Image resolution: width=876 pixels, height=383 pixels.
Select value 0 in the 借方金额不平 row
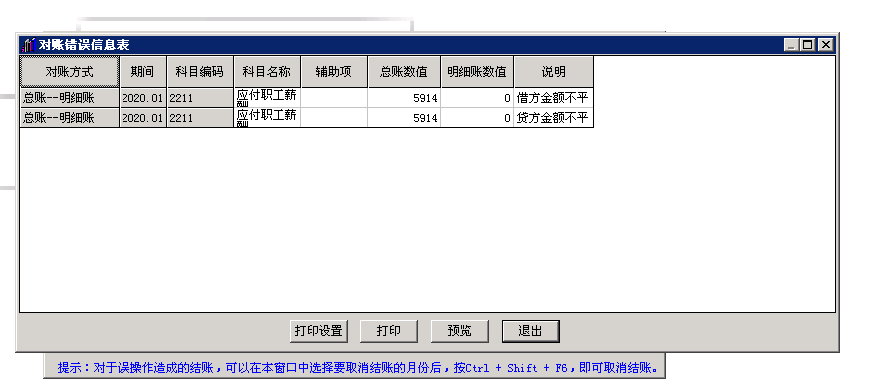477,98
